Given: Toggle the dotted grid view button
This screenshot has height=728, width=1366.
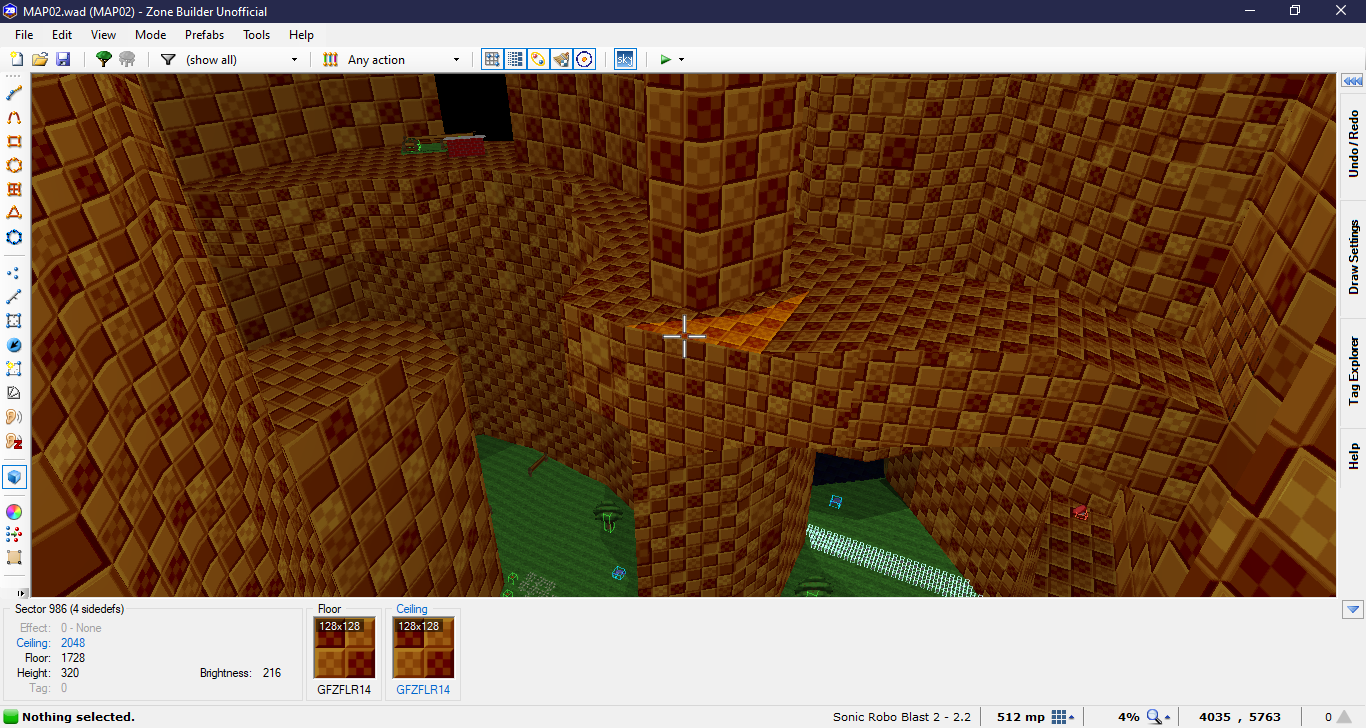Looking at the screenshot, I should [x=515, y=59].
